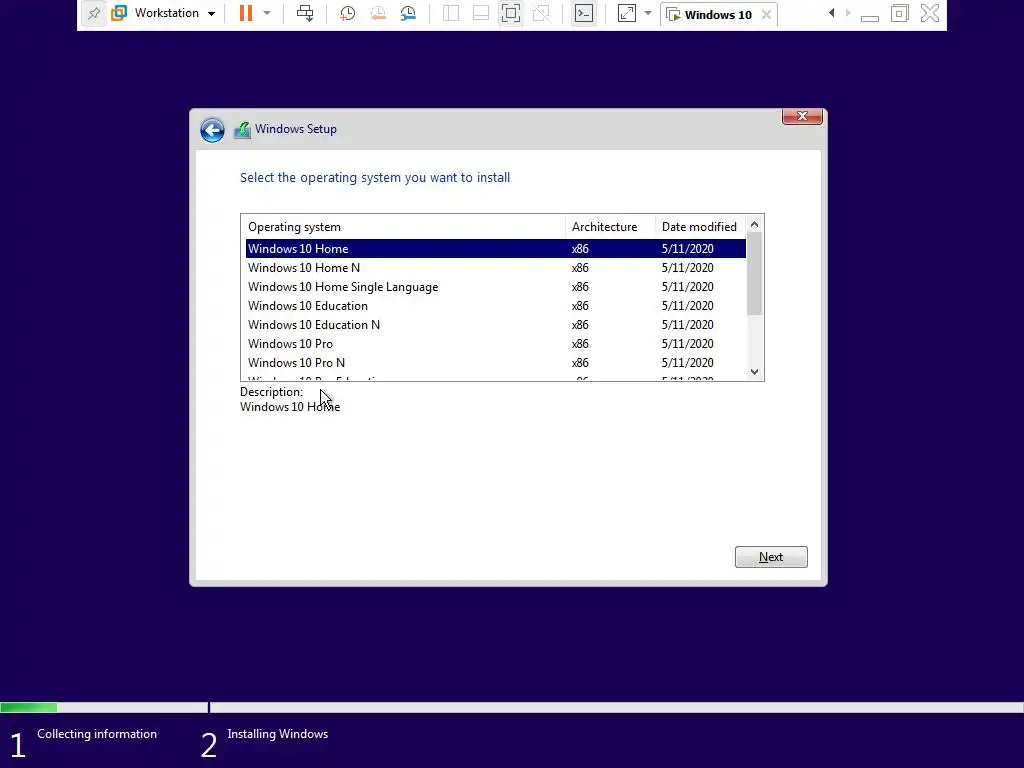
Task: Enter full screen mode
Action: pyautogui.click(x=511, y=13)
